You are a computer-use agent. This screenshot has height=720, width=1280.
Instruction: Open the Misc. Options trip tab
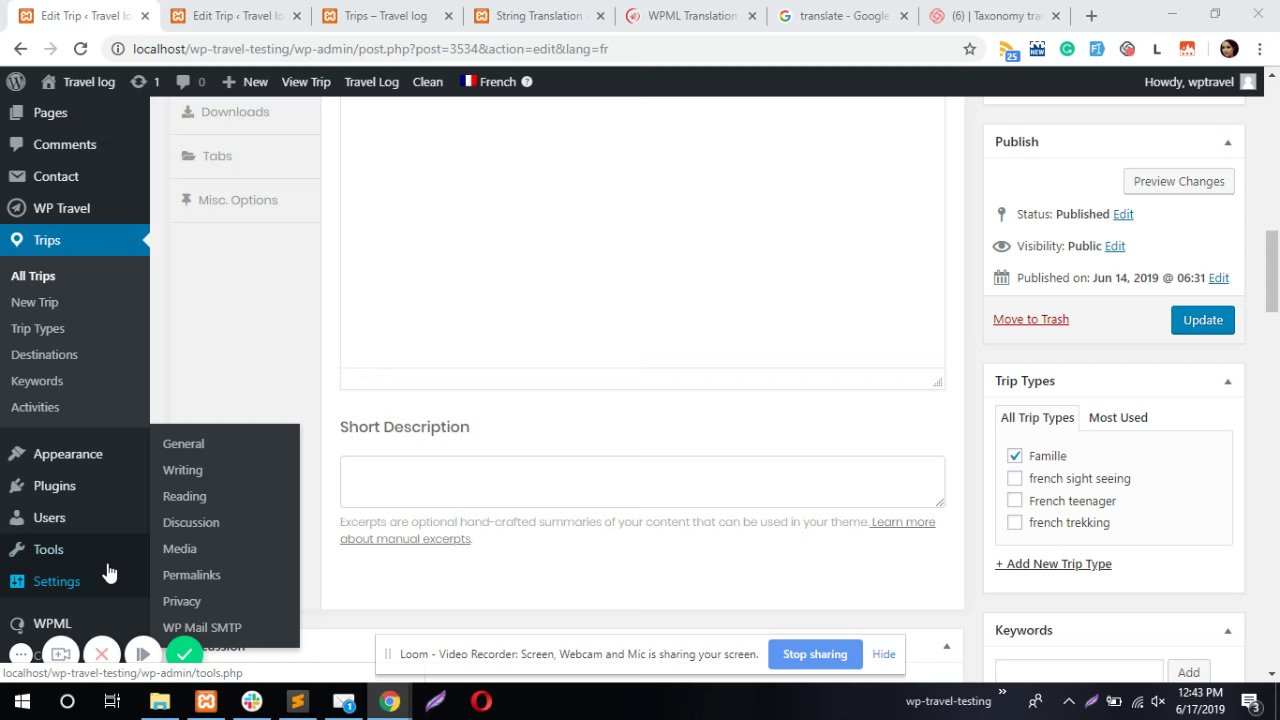pos(237,200)
